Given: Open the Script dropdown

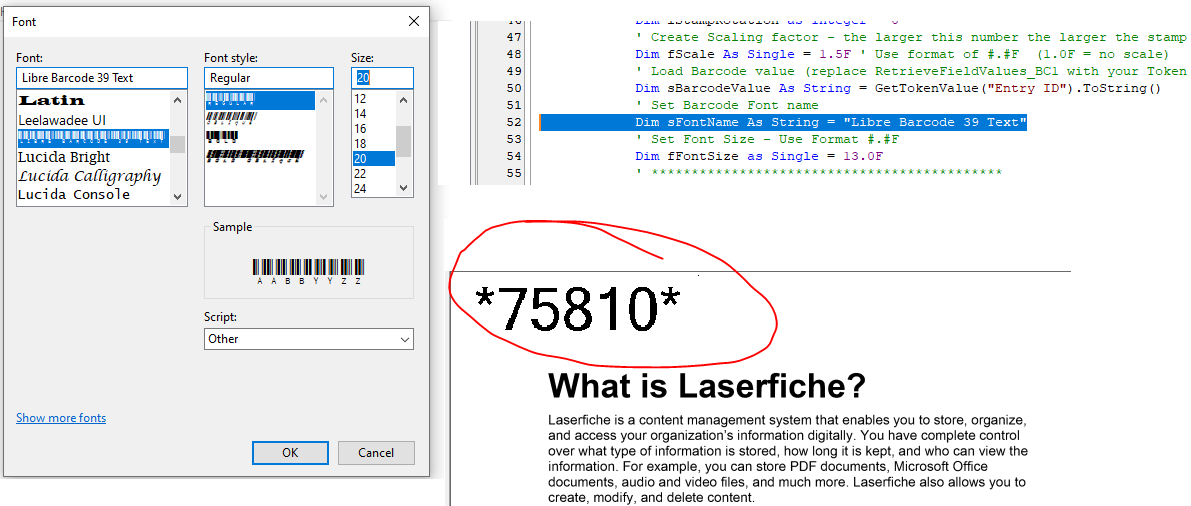Looking at the screenshot, I should pos(308,339).
